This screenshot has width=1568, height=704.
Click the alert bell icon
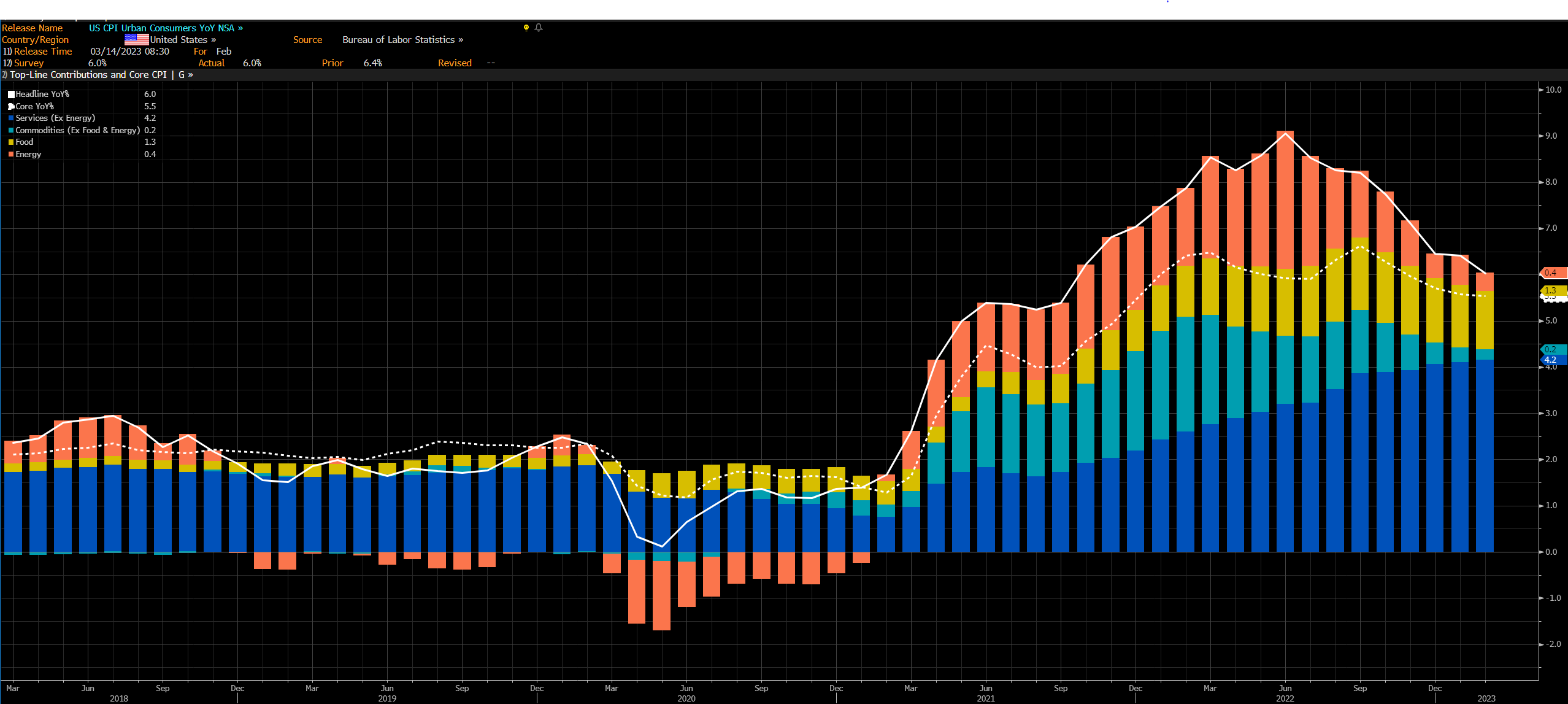pos(539,28)
